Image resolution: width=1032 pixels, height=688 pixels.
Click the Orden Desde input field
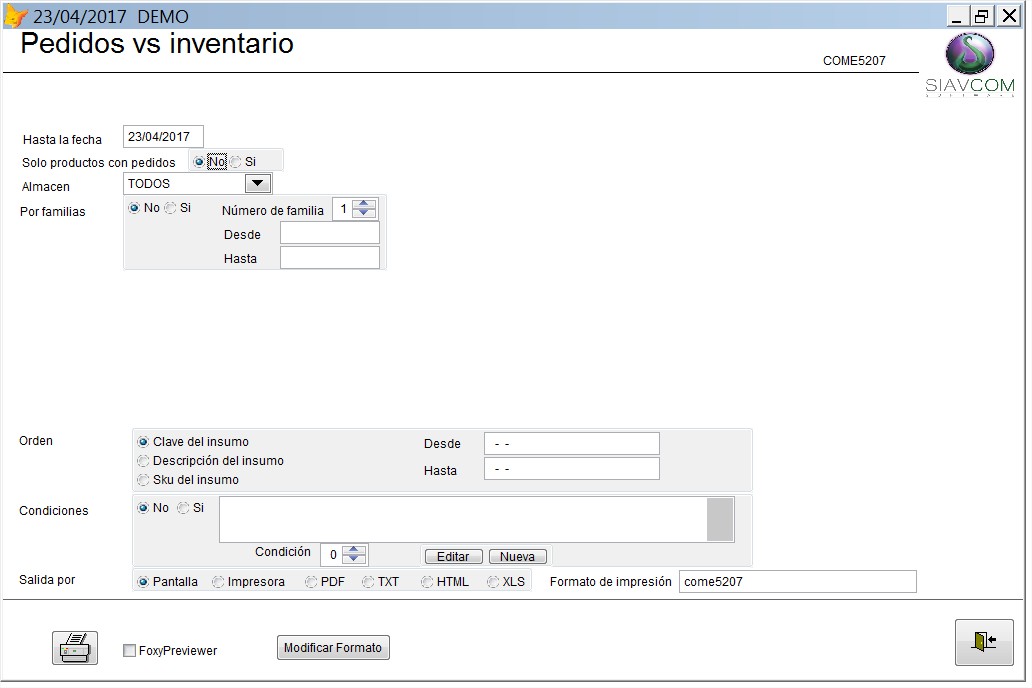coord(571,444)
